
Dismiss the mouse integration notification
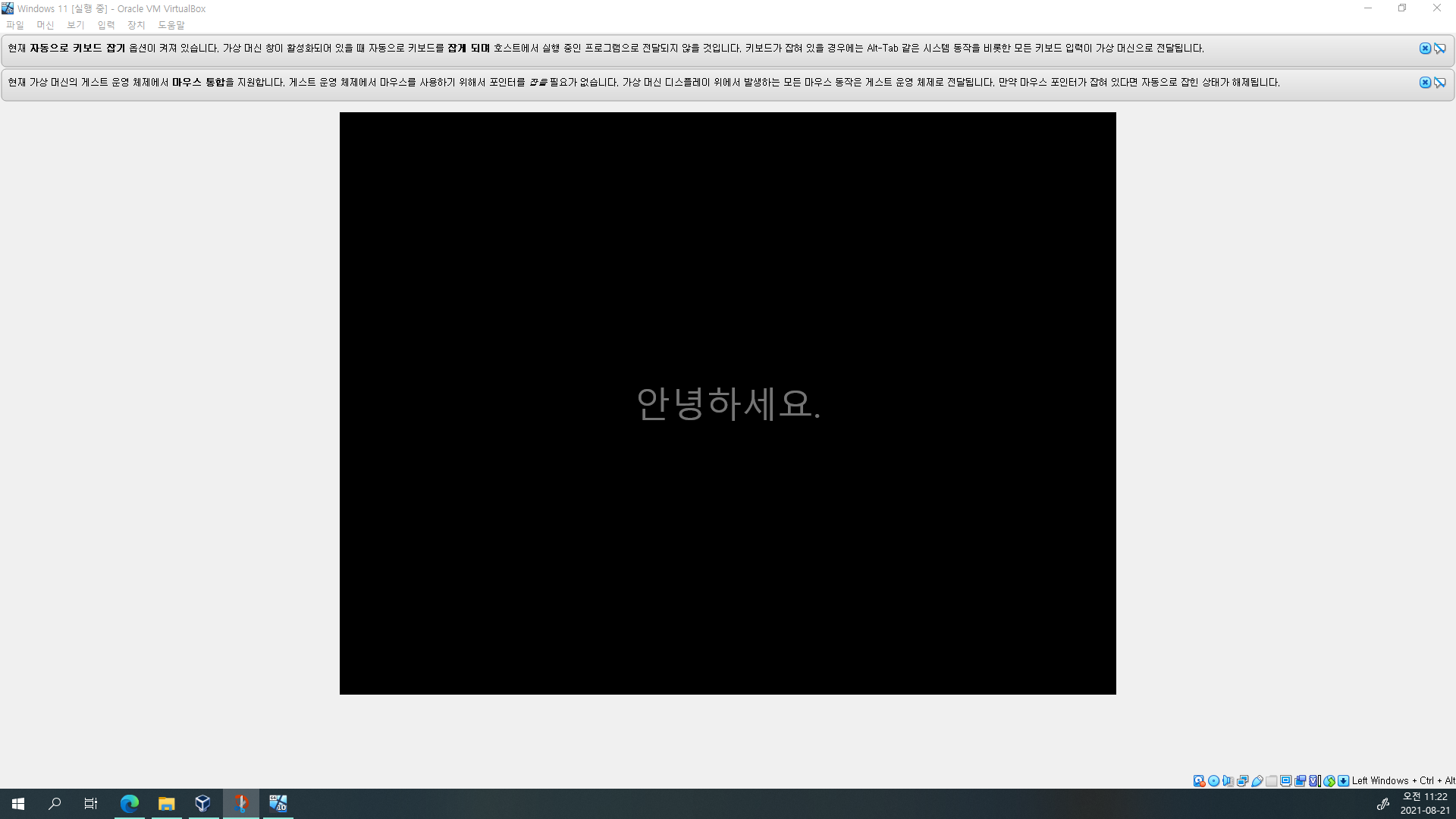(x=1425, y=83)
